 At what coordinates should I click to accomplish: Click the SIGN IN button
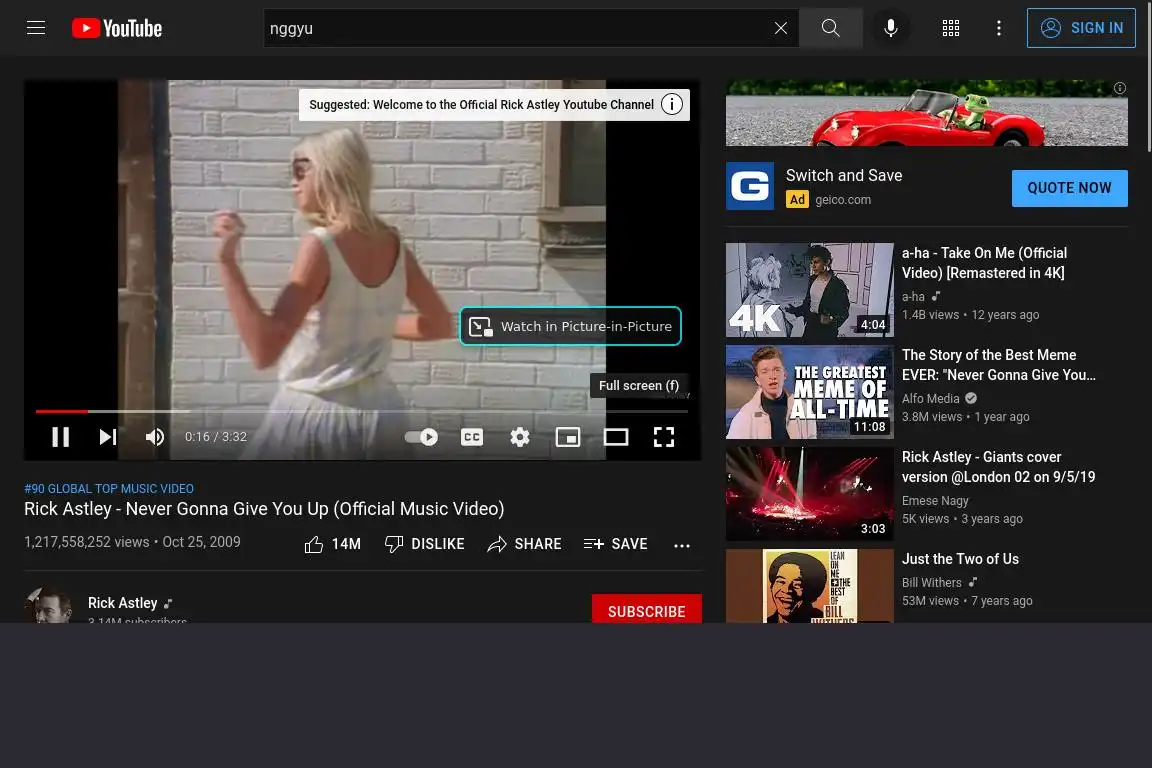pos(1081,28)
